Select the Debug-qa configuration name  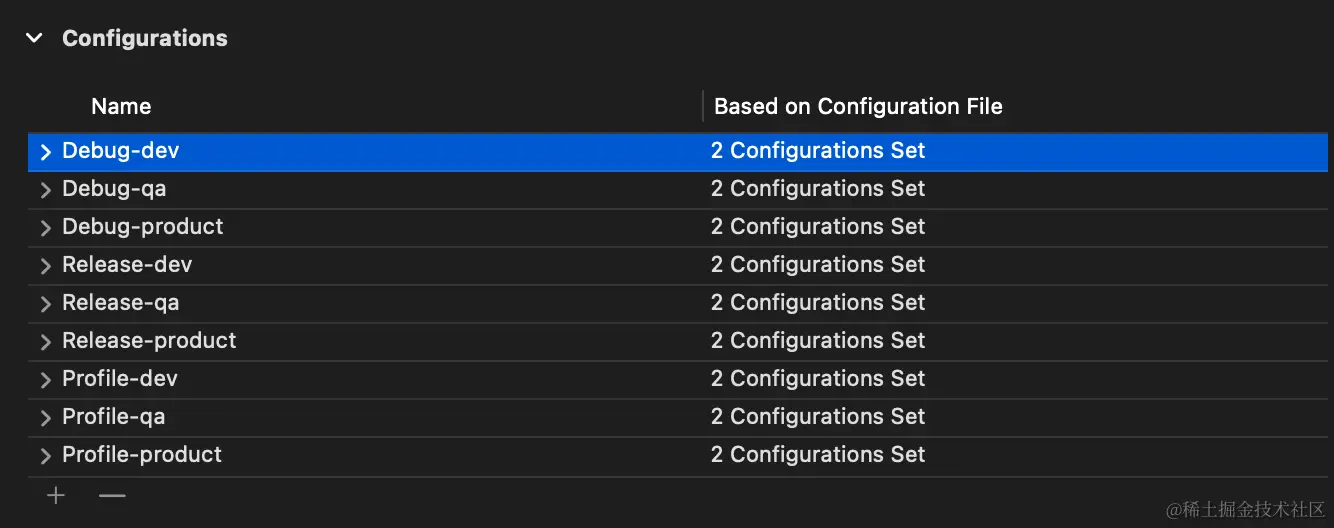(x=113, y=189)
